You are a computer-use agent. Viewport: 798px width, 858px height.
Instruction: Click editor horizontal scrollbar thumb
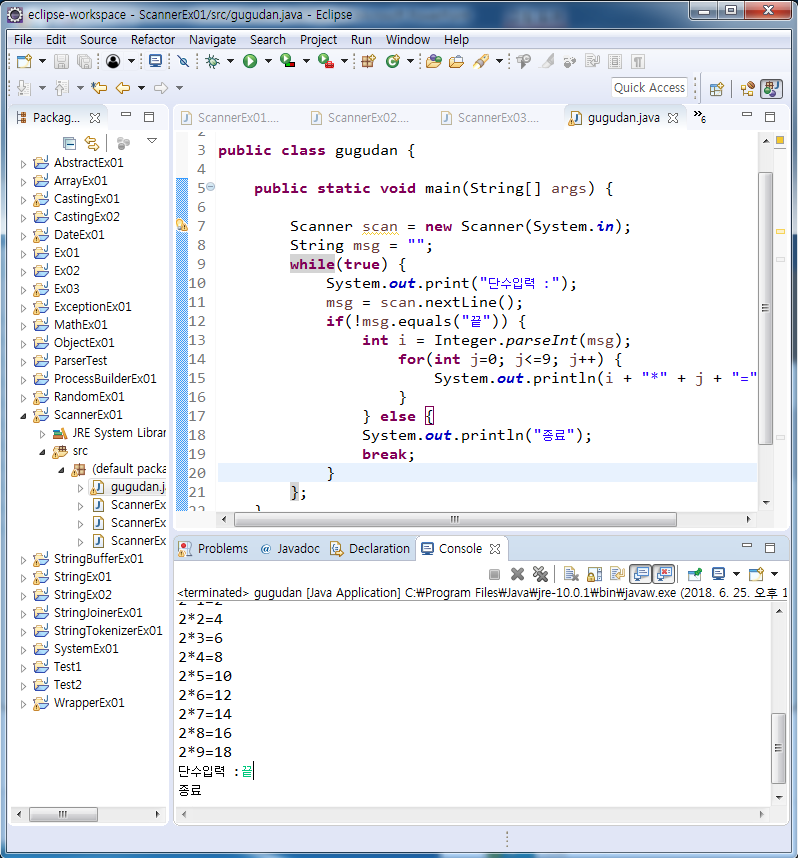tap(455, 519)
